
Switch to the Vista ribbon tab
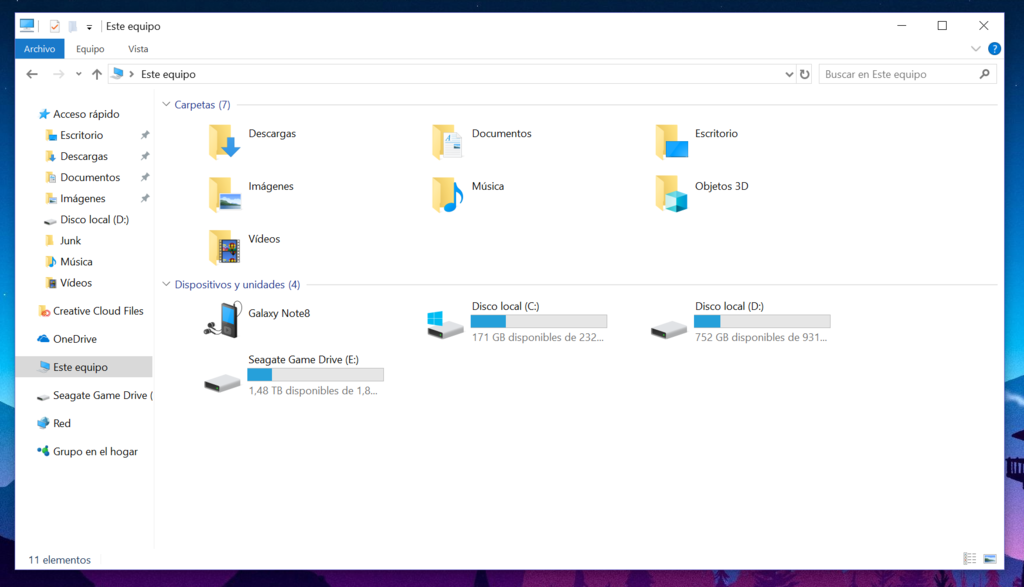coord(138,48)
